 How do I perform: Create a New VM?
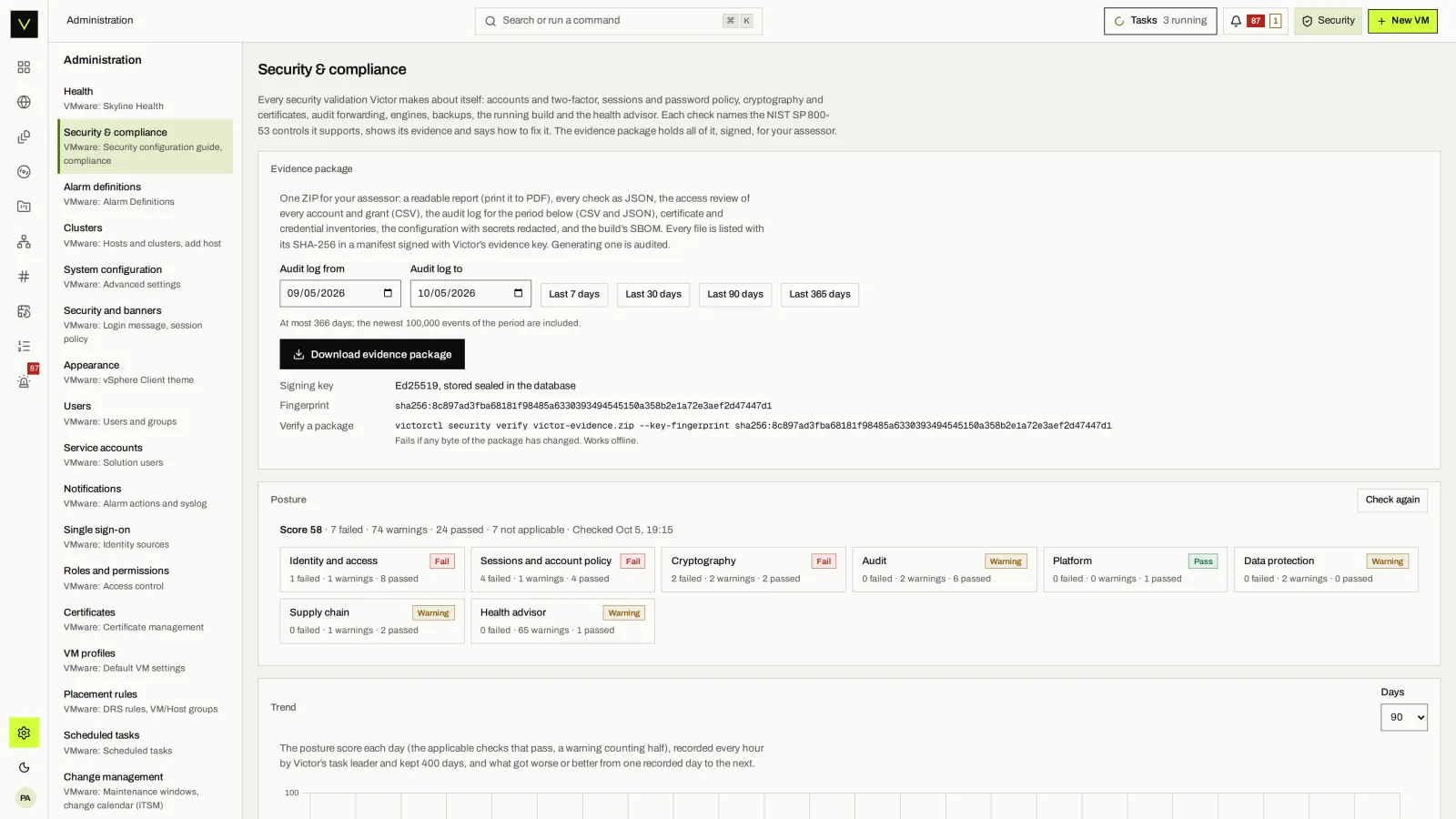(x=1402, y=21)
